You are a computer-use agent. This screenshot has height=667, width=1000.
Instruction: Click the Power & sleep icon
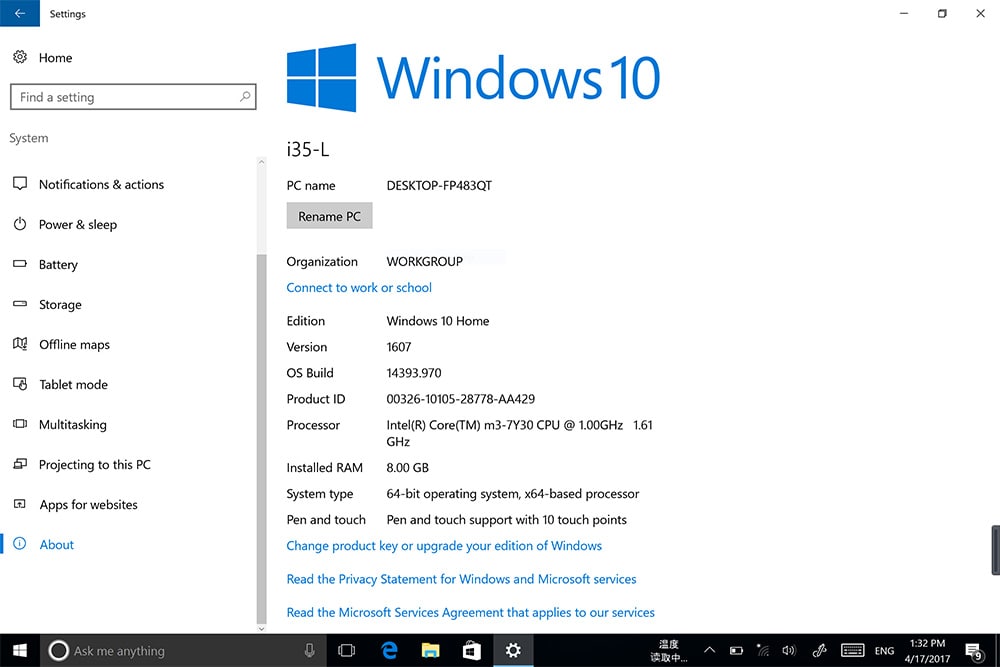click(20, 224)
